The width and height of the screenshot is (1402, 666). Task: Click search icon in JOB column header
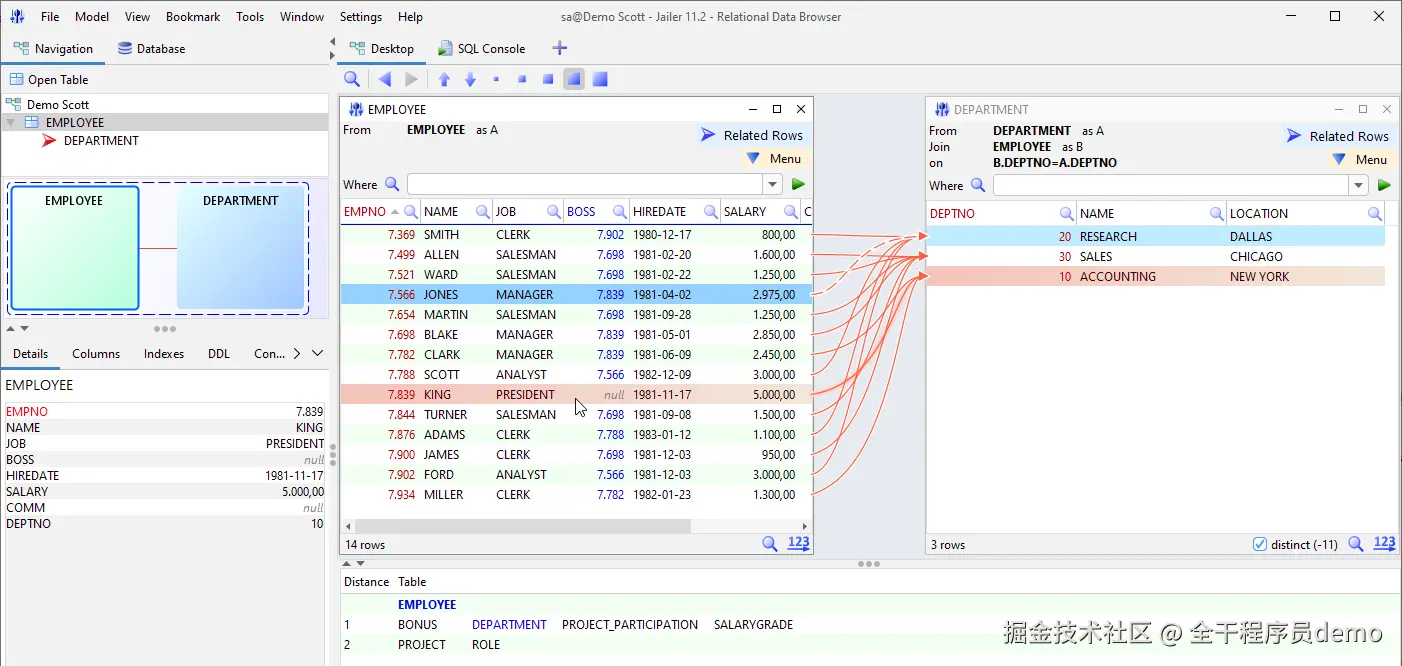554,212
